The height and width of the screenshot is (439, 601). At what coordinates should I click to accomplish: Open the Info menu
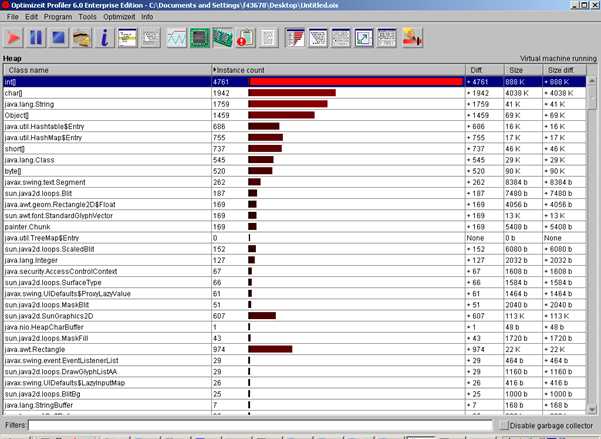click(x=147, y=17)
